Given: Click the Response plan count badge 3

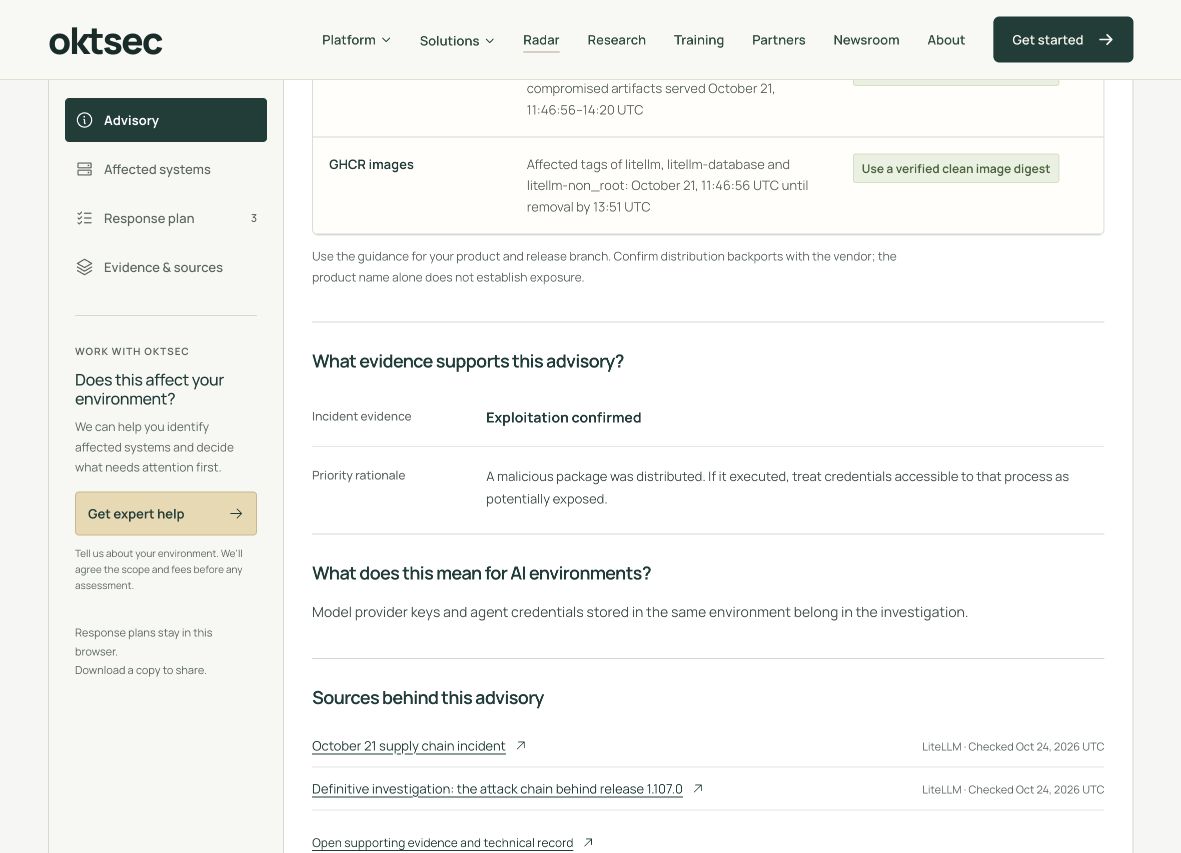Looking at the screenshot, I should [x=254, y=218].
